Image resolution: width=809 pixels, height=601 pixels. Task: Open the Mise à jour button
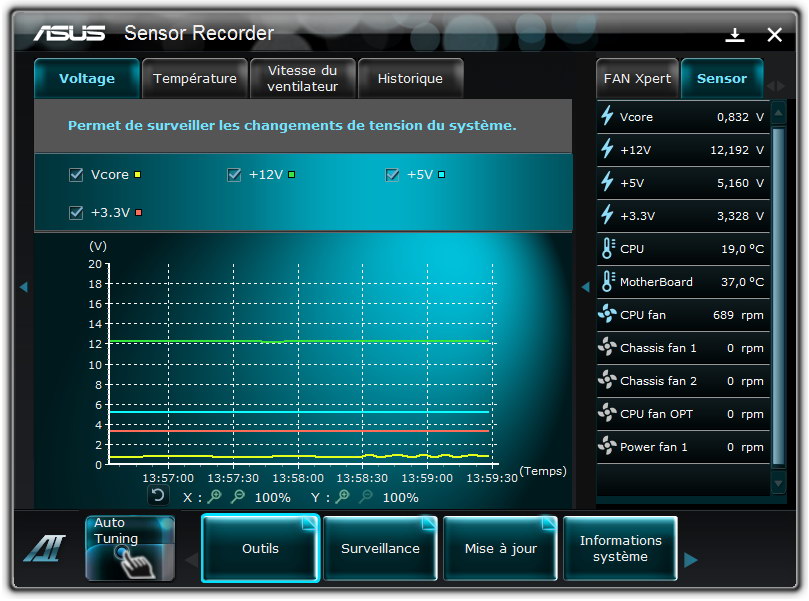click(500, 548)
